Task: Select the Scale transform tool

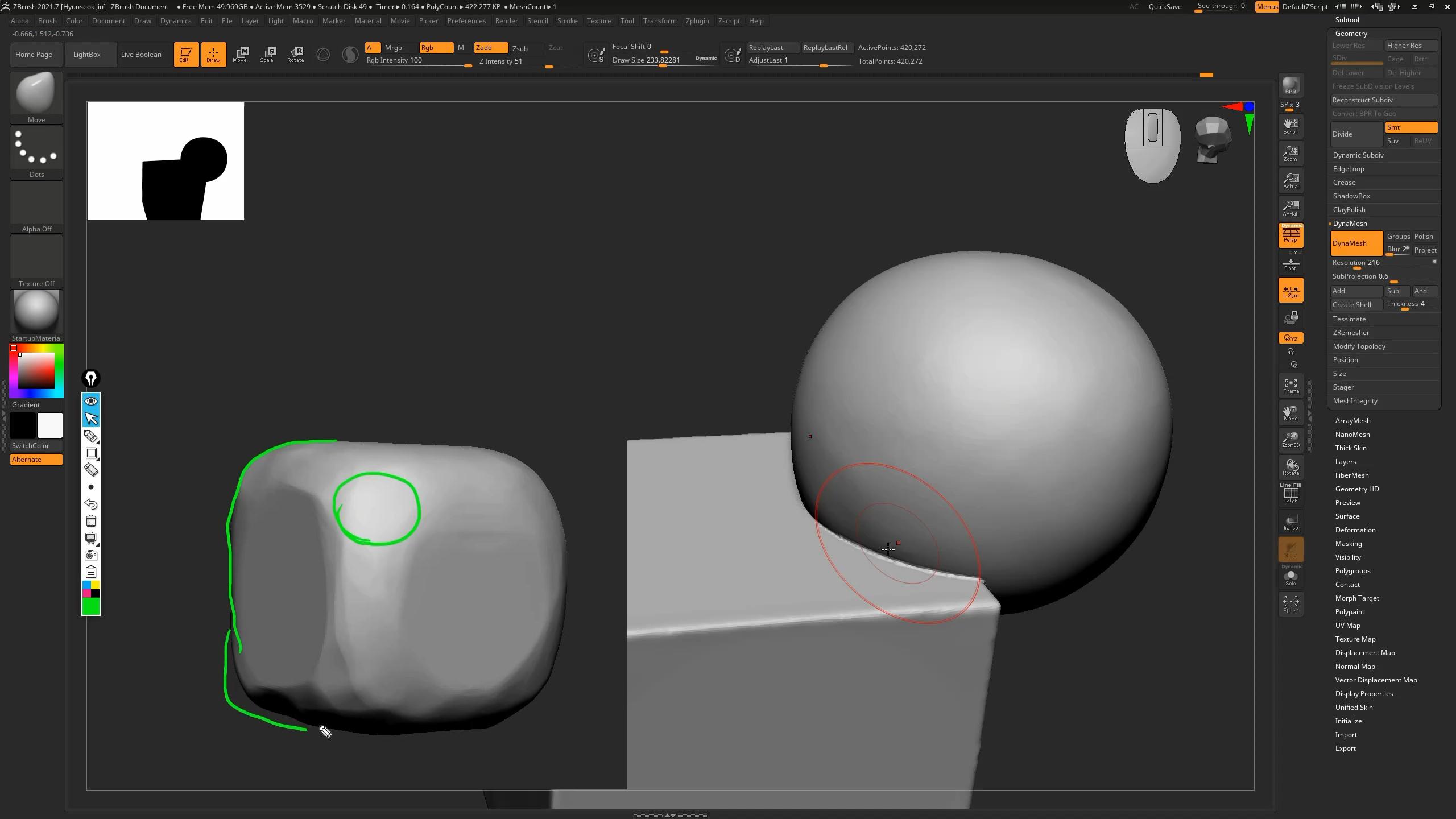Action: coord(267,54)
